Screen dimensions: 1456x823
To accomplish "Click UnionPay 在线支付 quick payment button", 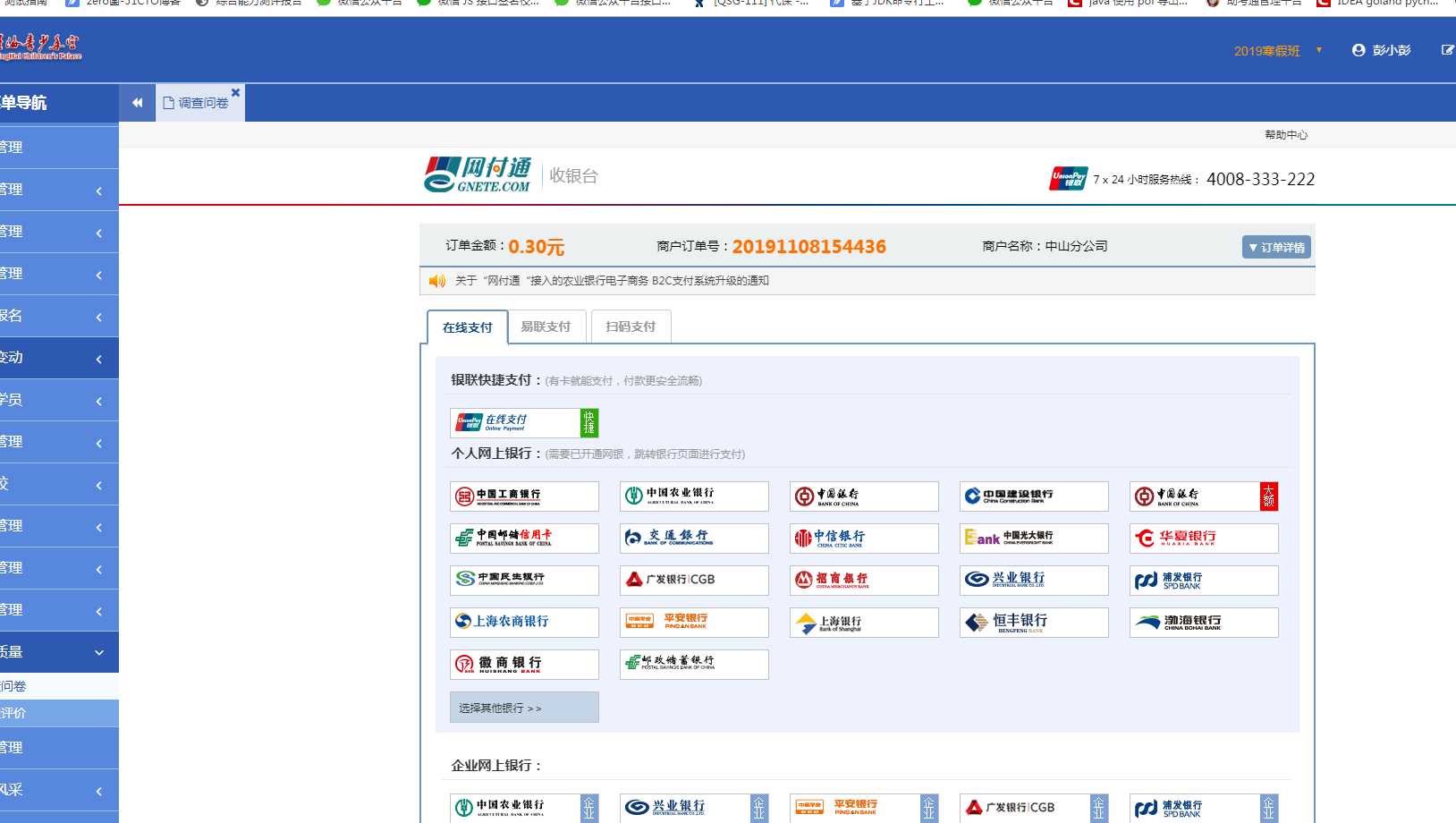I will 524,422.
